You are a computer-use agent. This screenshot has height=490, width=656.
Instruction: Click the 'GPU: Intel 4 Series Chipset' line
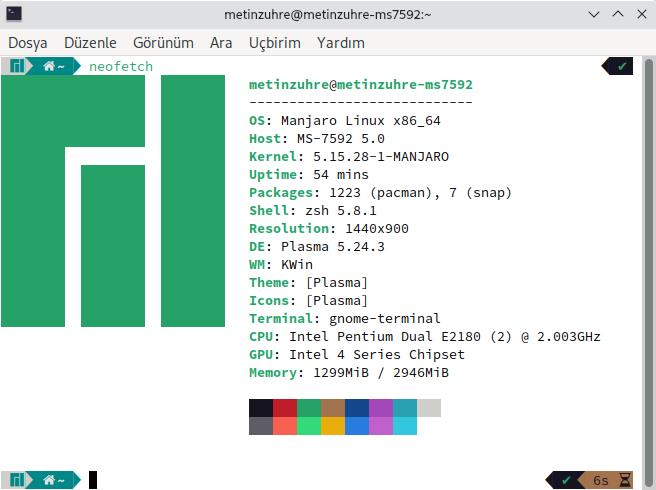pos(357,355)
